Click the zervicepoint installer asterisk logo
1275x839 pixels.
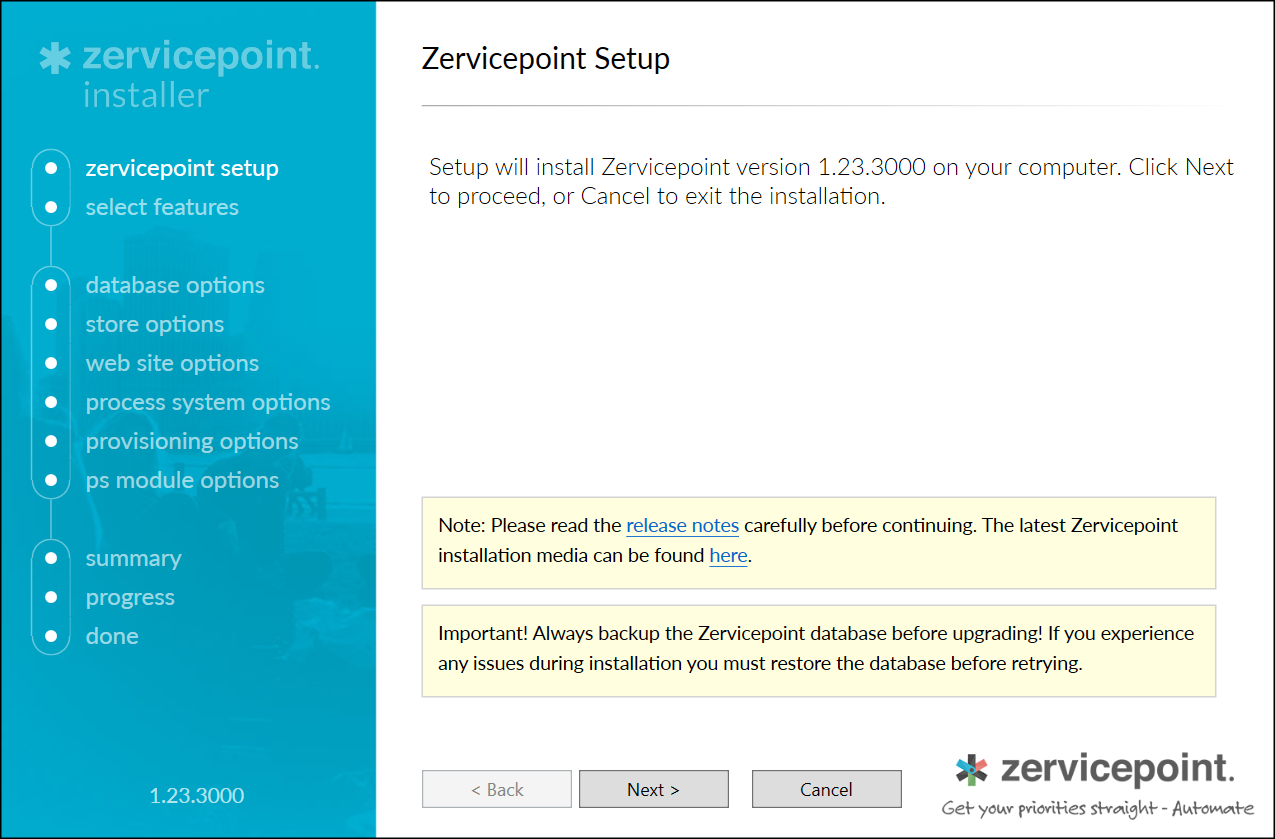click(x=54, y=58)
